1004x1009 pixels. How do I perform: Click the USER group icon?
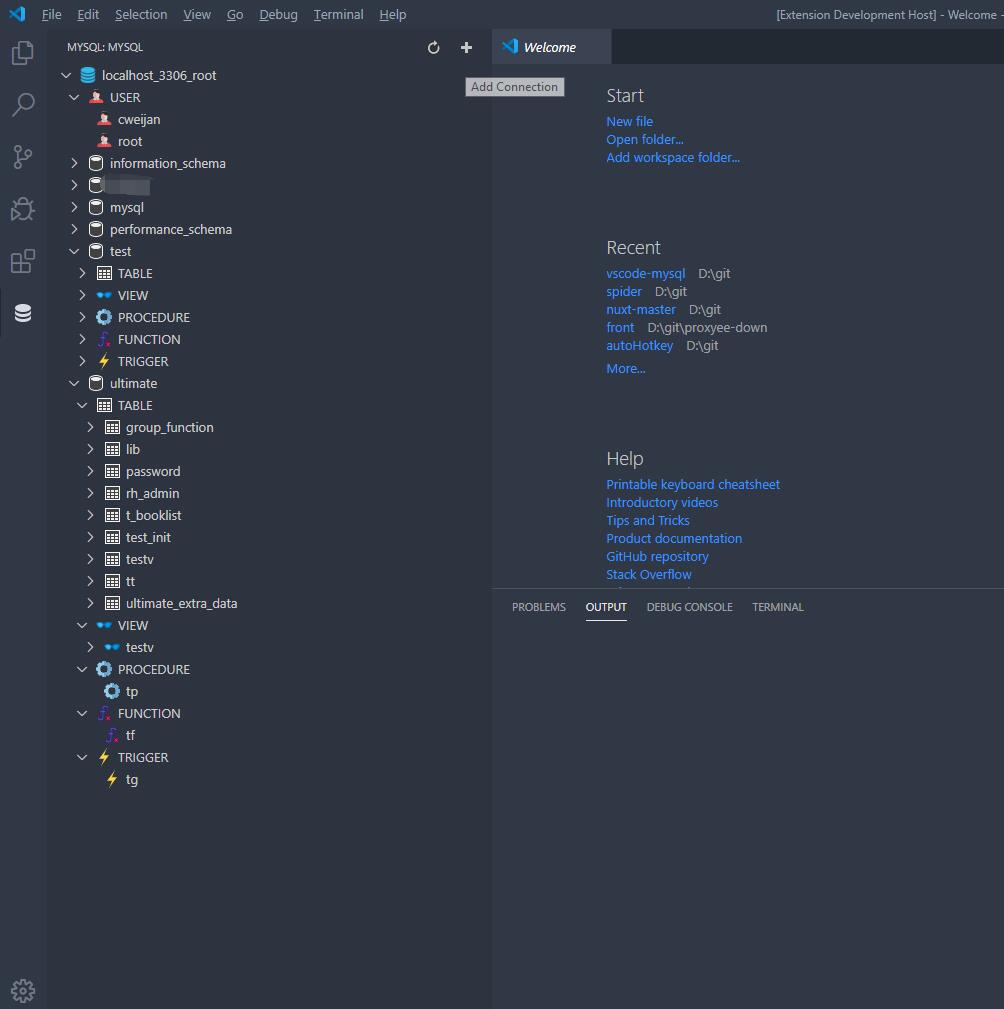click(96, 97)
